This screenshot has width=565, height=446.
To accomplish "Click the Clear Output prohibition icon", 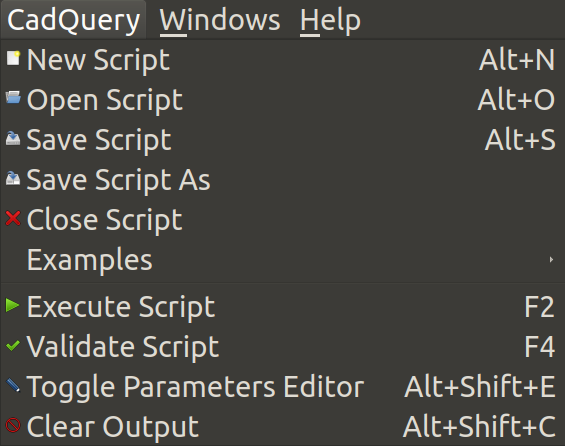I will [x=13, y=425].
